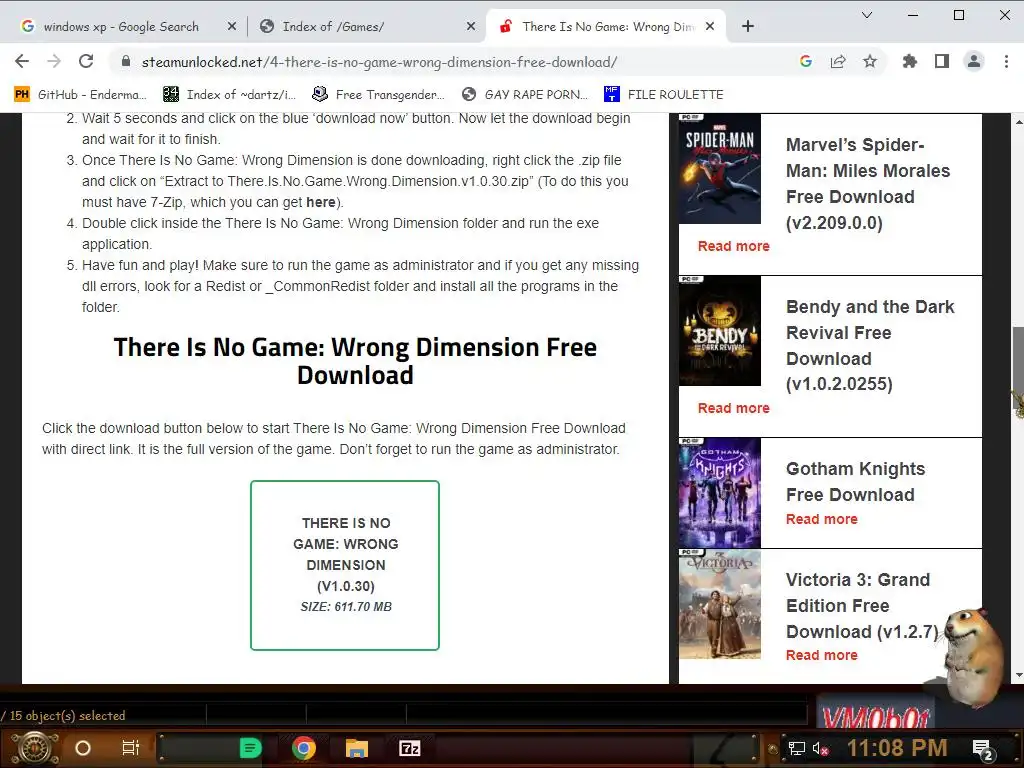Image resolution: width=1024 pixels, height=768 pixels.
Task: Open Gotham Knights Free Download title
Action: click(x=856, y=482)
